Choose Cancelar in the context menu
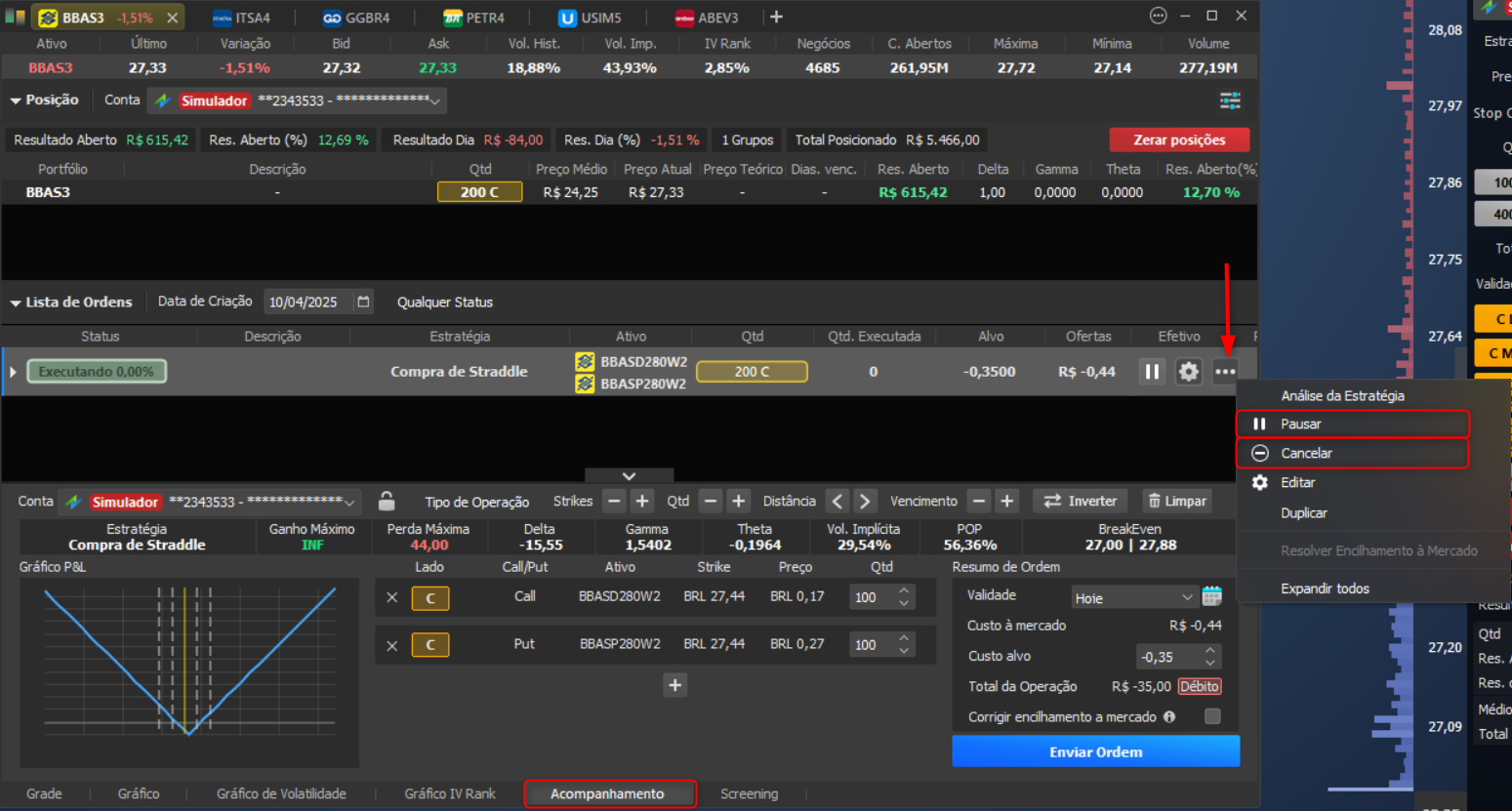The width and height of the screenshot is (1512, 811). point(1353,454)
